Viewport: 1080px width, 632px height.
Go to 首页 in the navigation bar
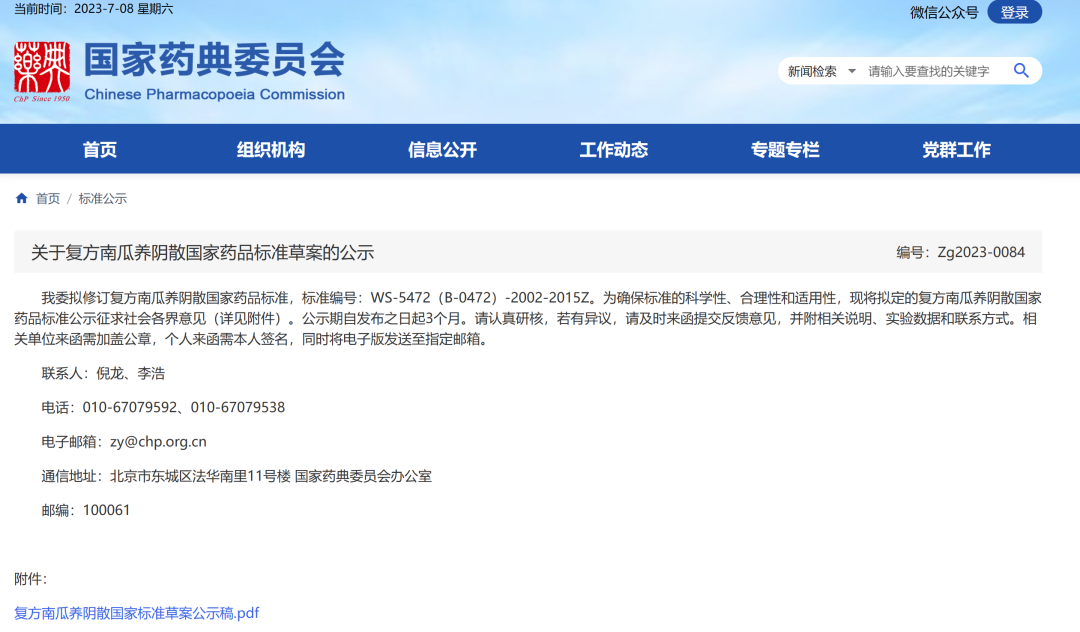[x=100, y=149]
